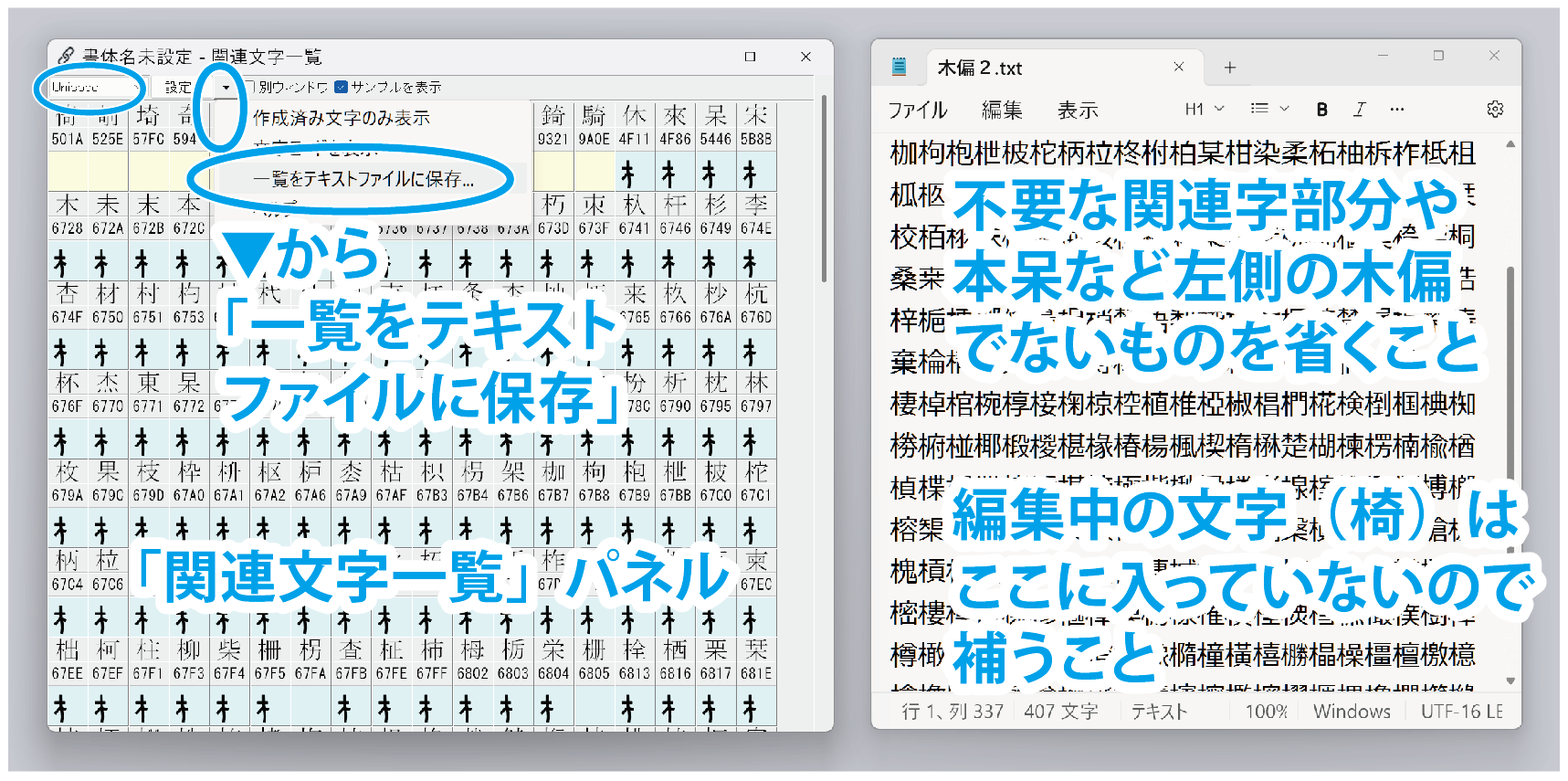Open the ファイル menu in Notepad
Screen dimensions: 1568x781
(917, 110)
